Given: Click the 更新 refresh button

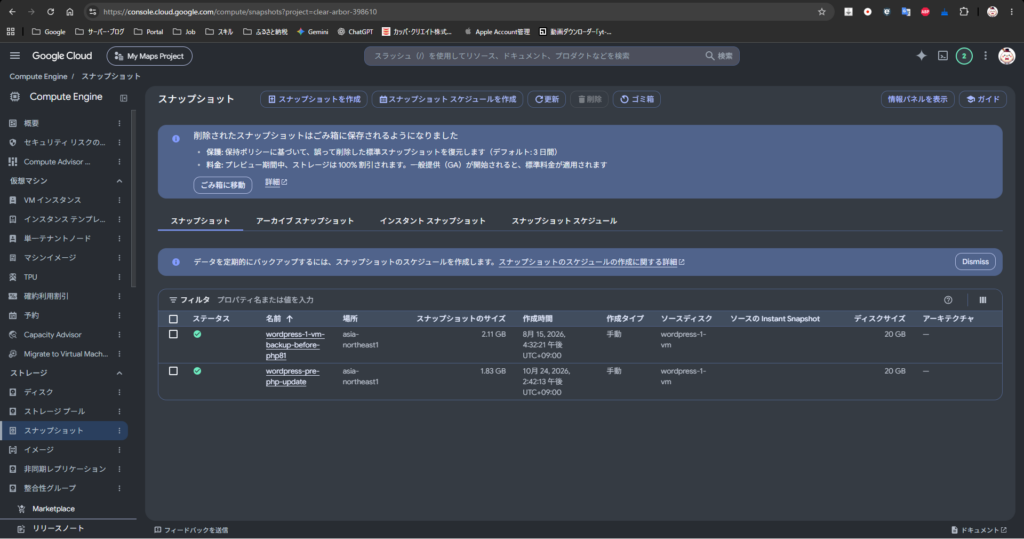Looking at the screenshot, I should pos(547,99).
